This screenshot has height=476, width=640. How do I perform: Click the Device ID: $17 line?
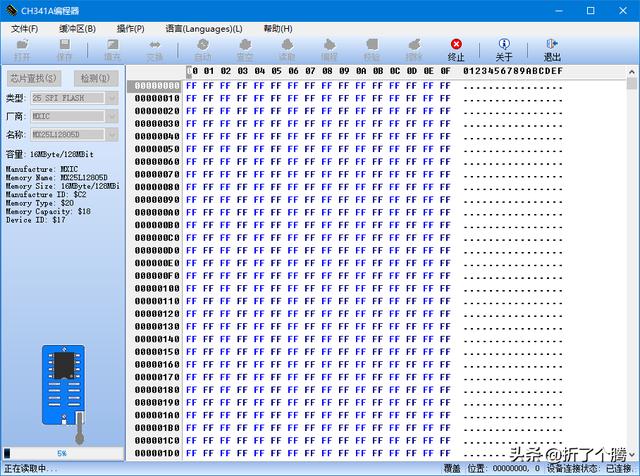coord(36,220)
